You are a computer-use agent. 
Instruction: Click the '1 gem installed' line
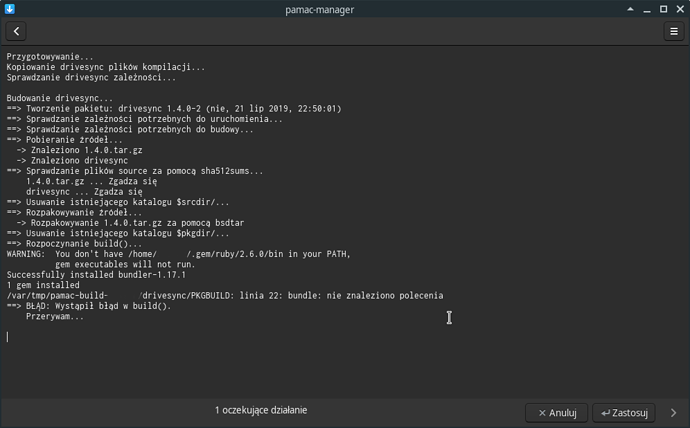pos(43,285)
